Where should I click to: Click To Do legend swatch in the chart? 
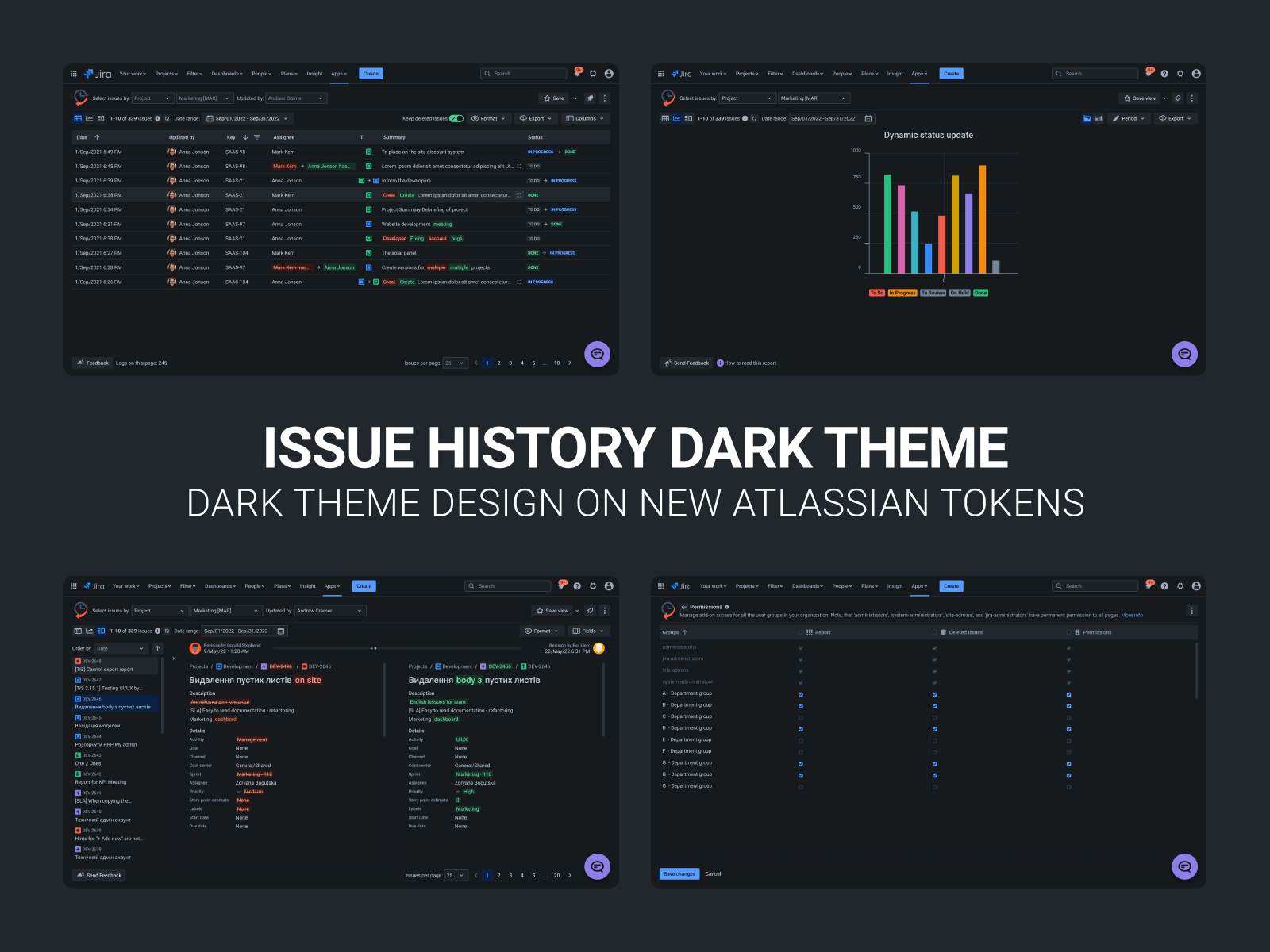[x=876, y=293]
